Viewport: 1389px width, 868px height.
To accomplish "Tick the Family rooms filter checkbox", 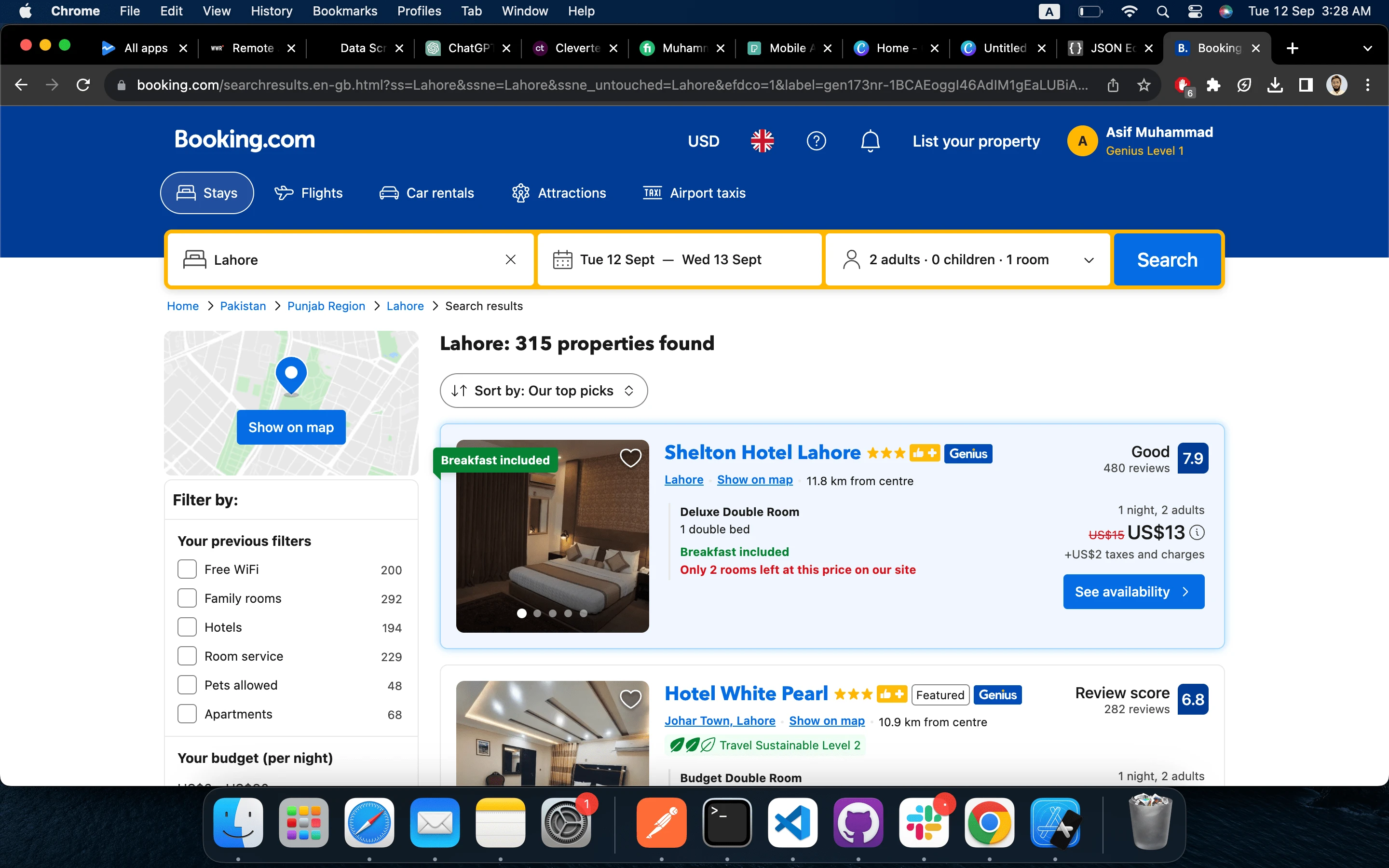I will point(187,598).
